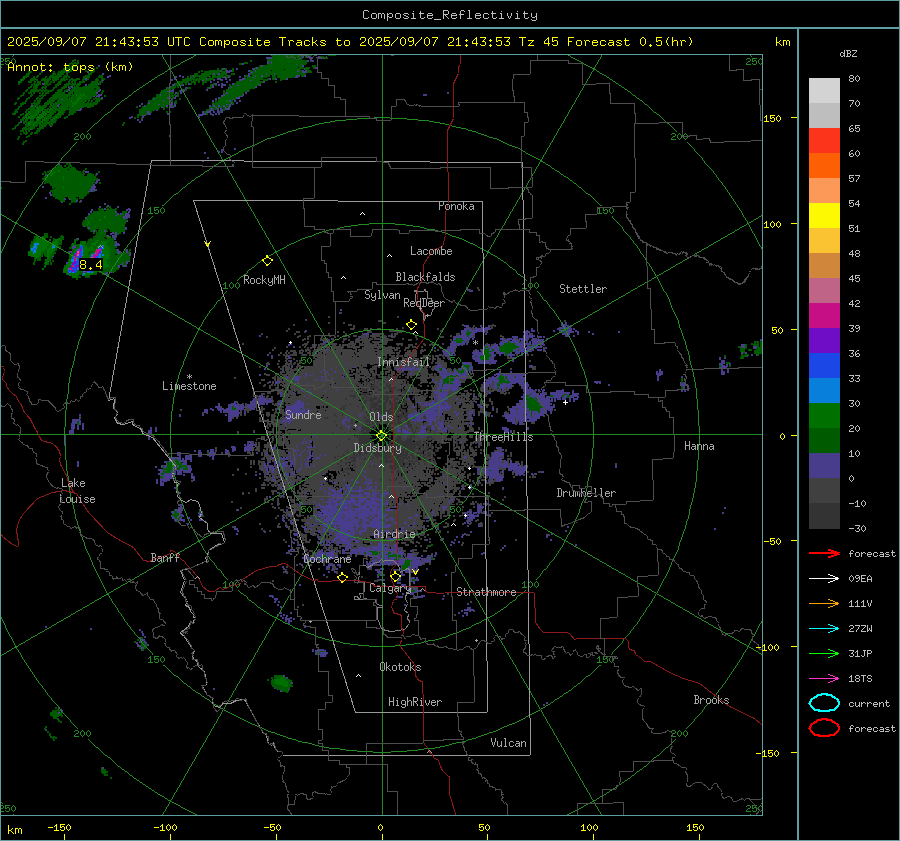Click the radar center diamond near Didsbury
The image size is (900, 841).
382,436
